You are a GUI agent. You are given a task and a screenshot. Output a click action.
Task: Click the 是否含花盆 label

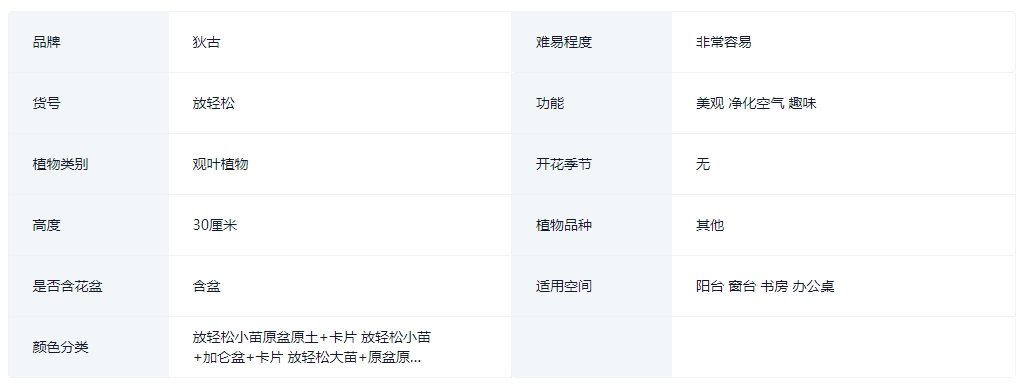[67, 286]
